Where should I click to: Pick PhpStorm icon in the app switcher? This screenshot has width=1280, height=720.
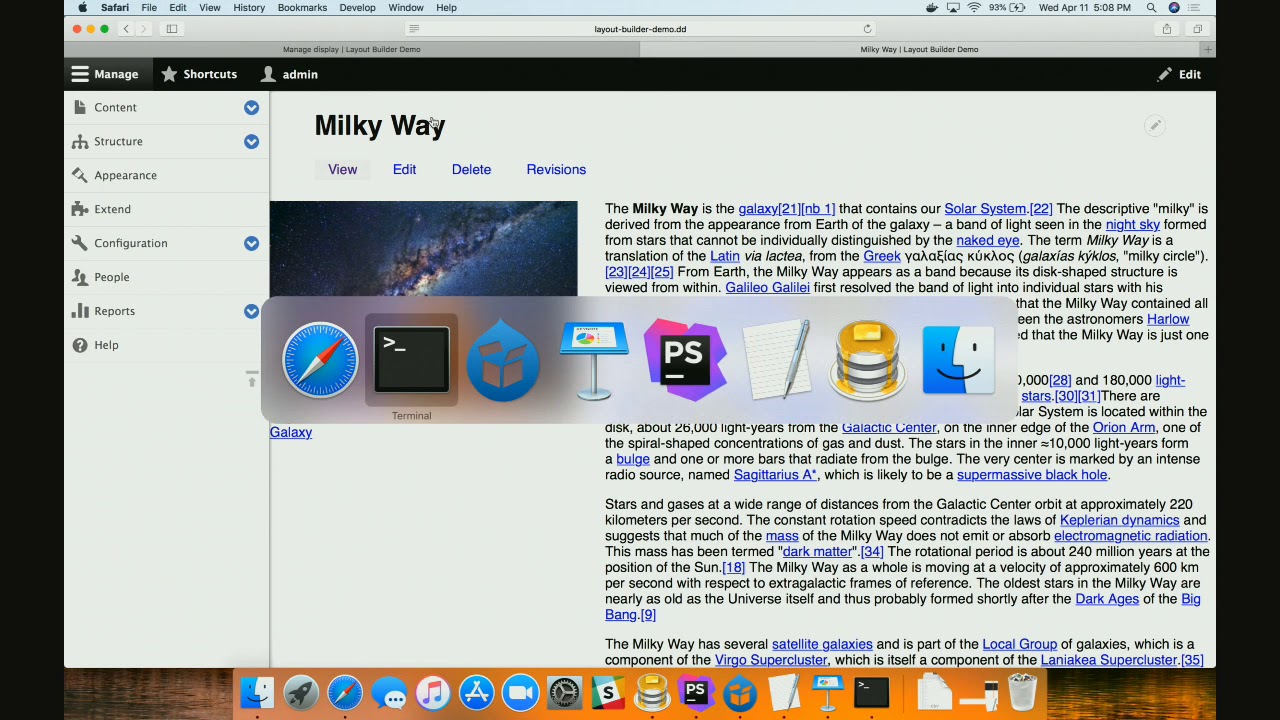pyautogui.click(x=685, y=359)
